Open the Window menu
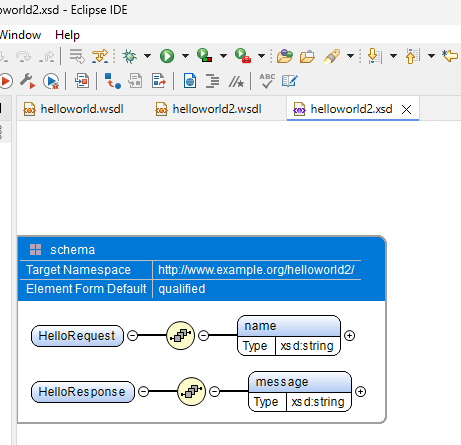 click(20, 35)
